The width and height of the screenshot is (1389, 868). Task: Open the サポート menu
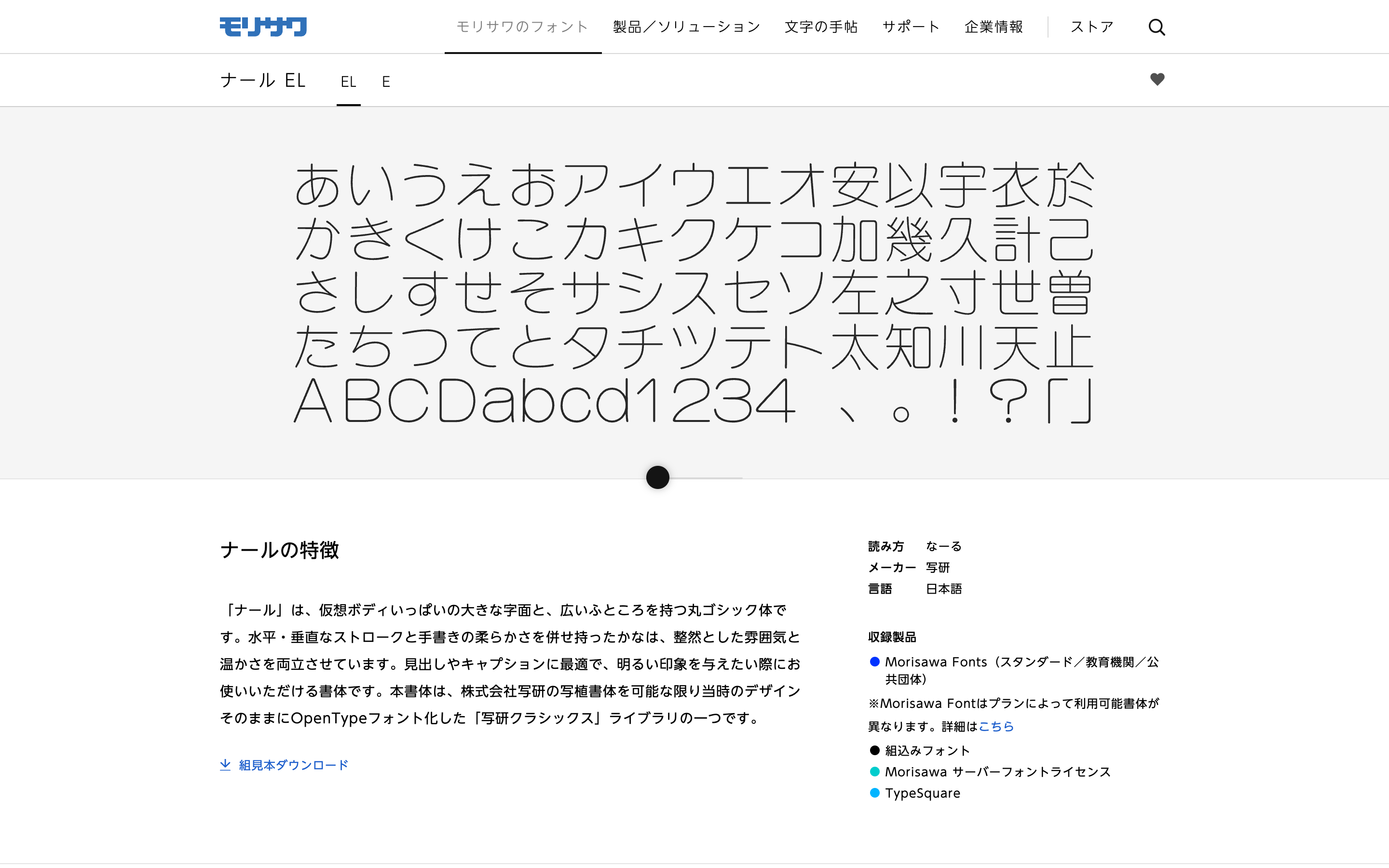click(x=911, y=27)
